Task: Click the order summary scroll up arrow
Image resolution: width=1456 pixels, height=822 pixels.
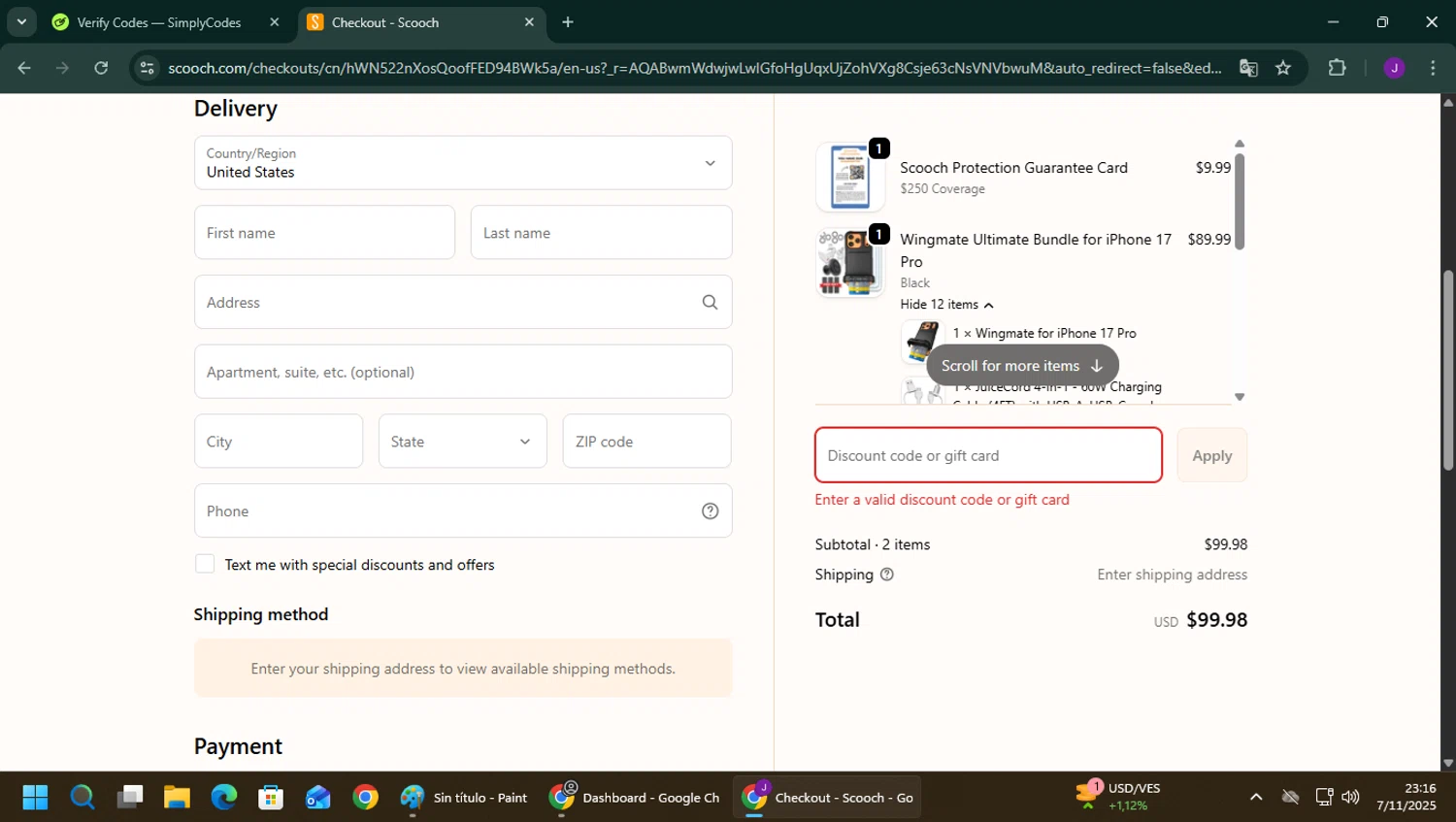Action: click(1239, 144)
